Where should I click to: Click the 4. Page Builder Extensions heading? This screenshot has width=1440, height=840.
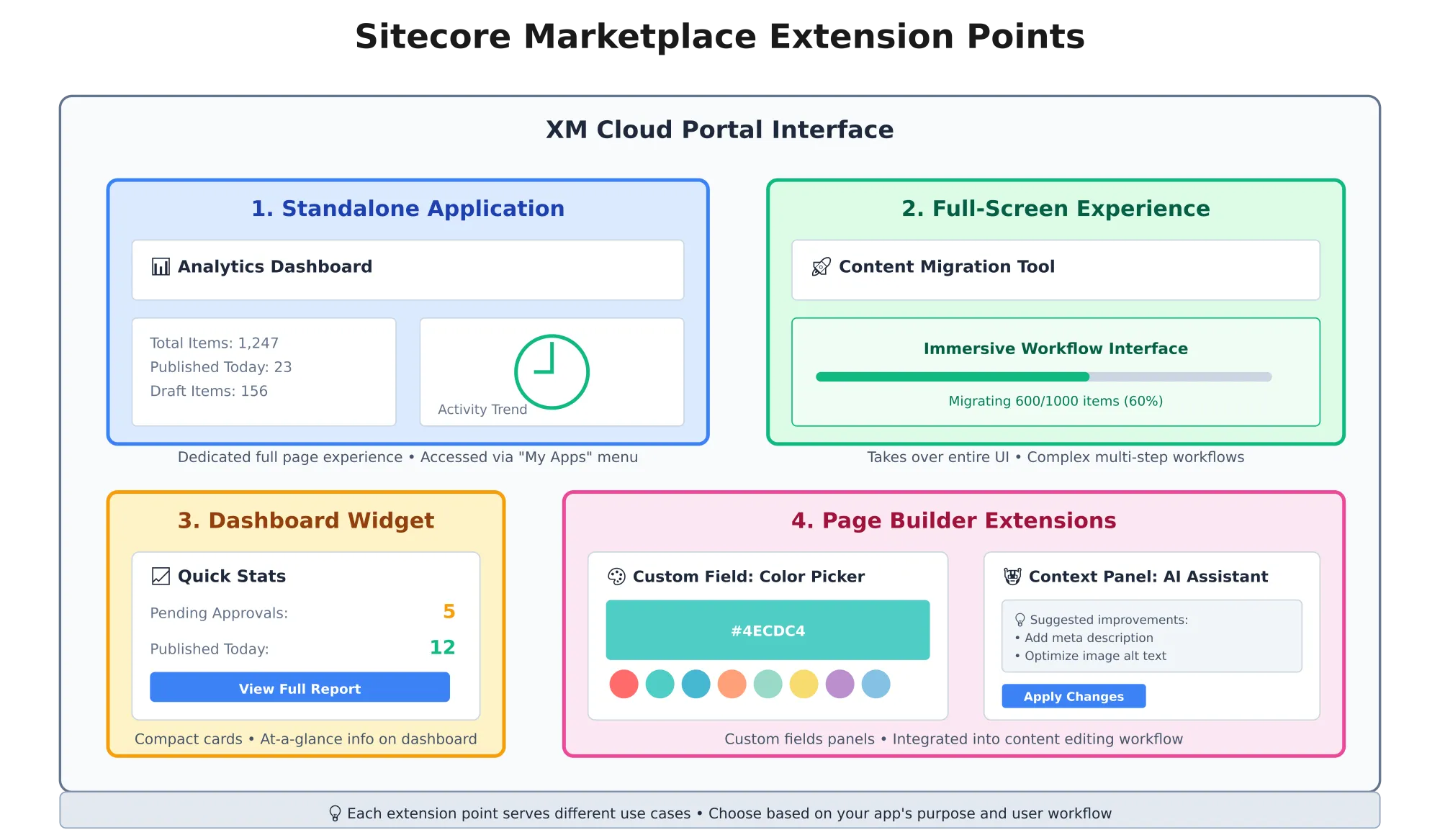[953, 520]
